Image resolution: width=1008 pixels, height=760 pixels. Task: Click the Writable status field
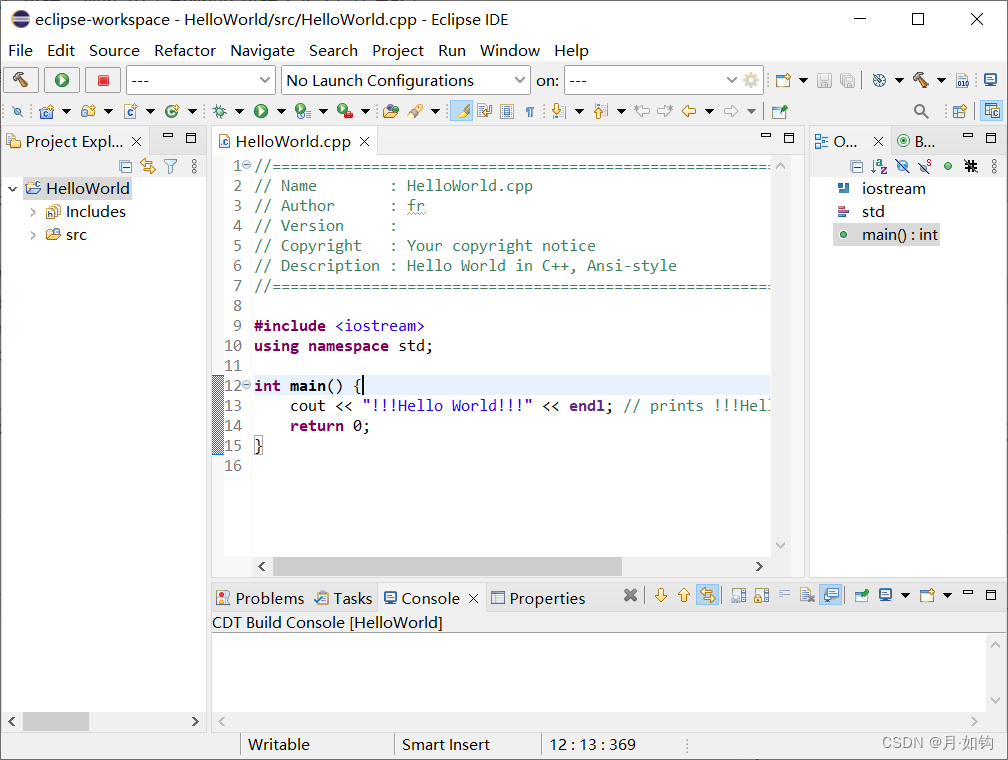(x=278, y=744)
